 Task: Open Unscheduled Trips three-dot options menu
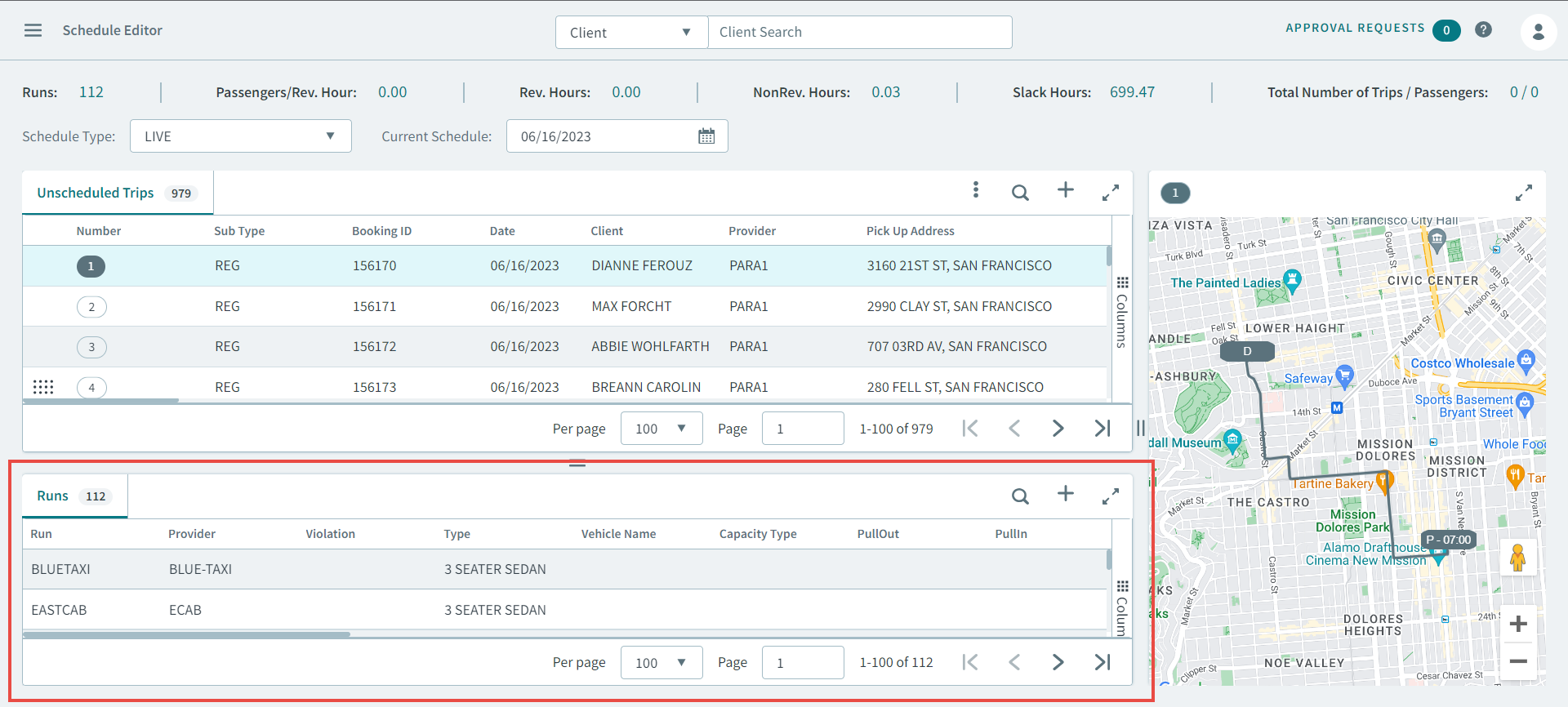click(x=975, y=190)
